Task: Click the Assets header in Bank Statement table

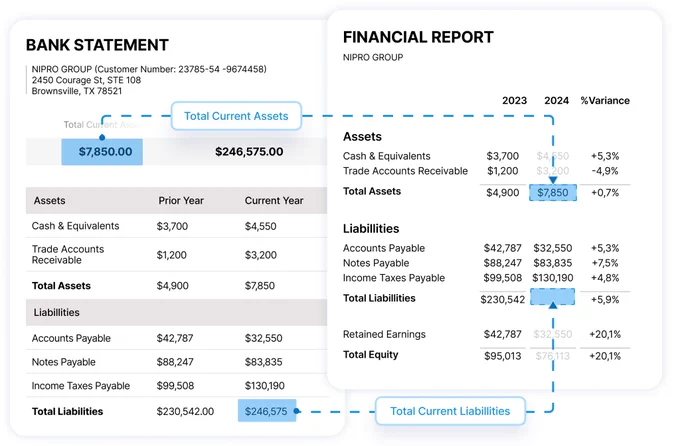Action: tap(49, 200)
